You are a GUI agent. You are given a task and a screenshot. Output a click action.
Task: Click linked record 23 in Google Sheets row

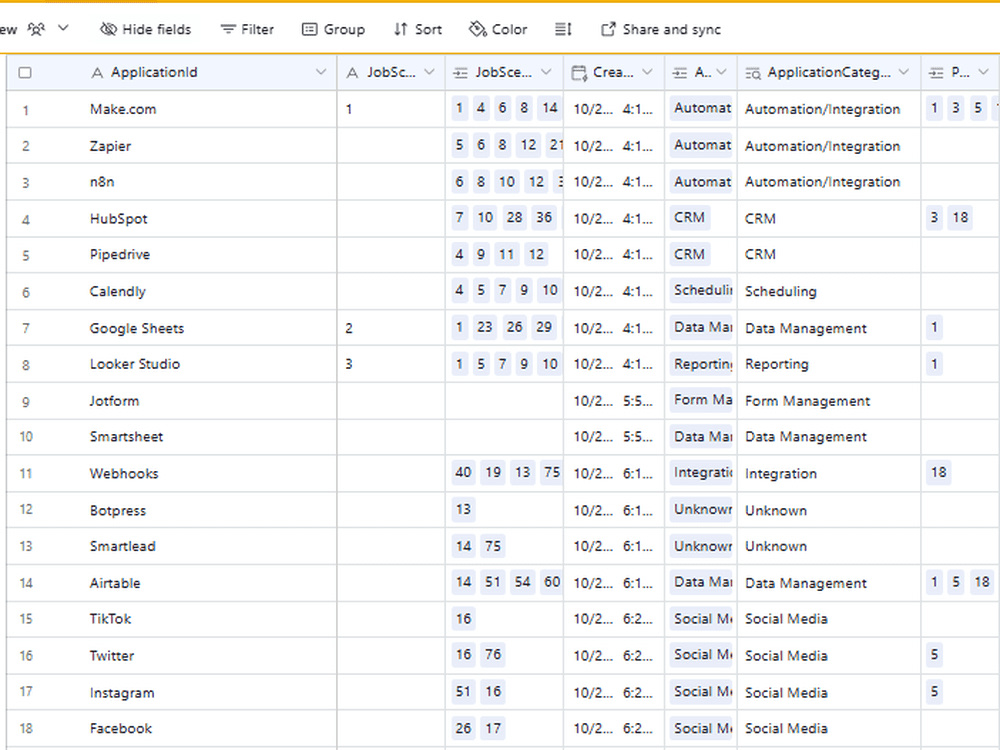click(485, 327)
